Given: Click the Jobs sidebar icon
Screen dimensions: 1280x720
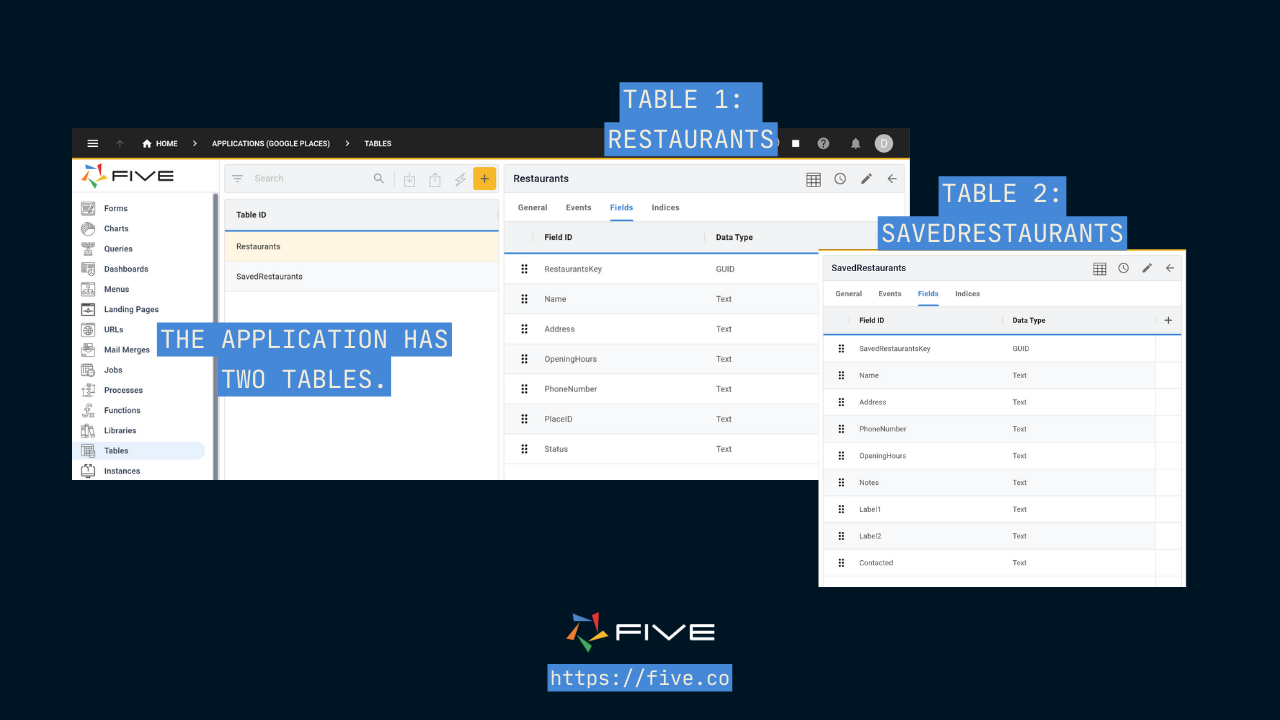Looking at the screenshot, I should 88,370.
